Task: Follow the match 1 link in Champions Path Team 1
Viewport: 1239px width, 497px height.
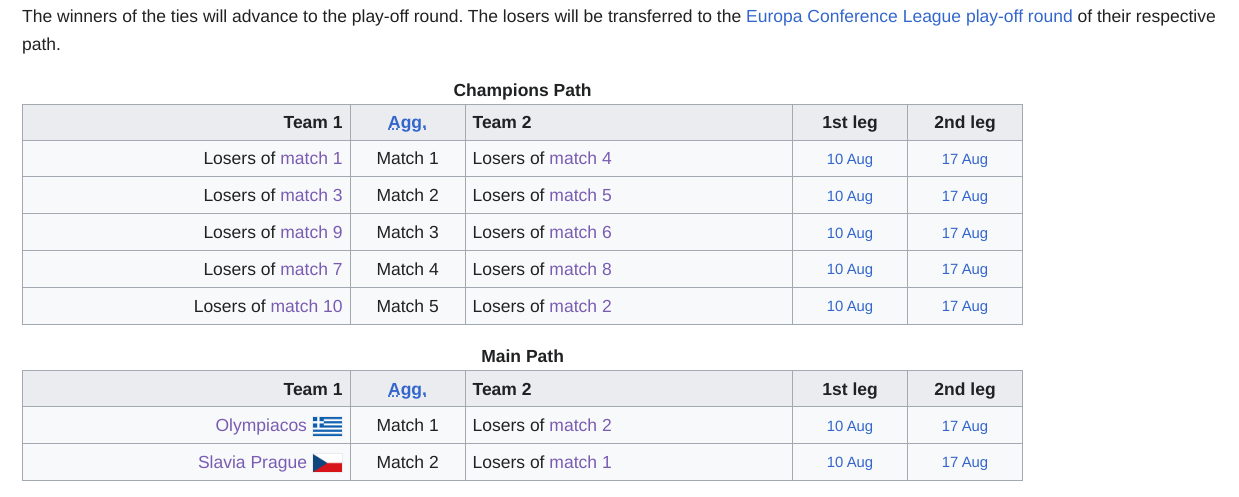Action: click(x=311, y=158)
